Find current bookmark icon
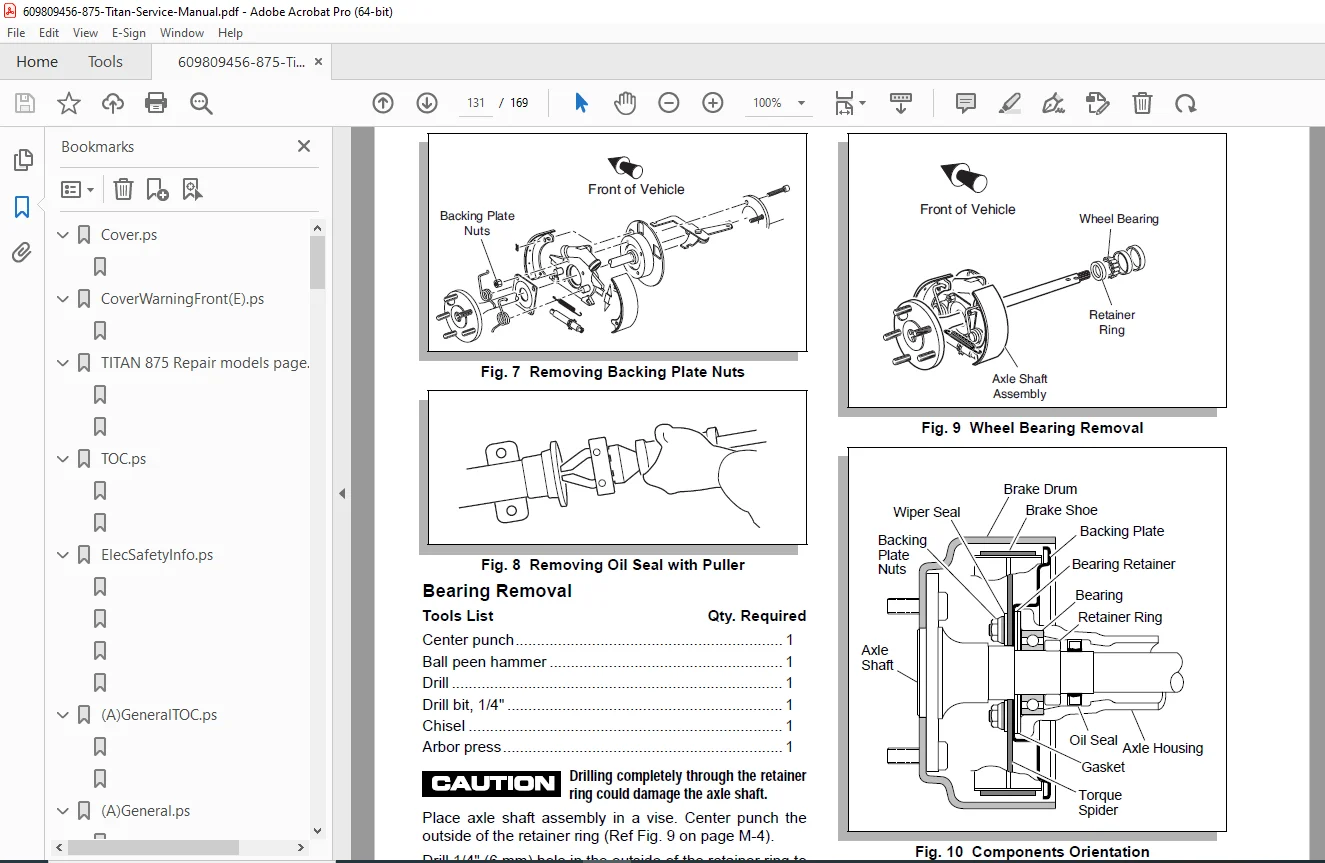This screenshot has height=863, width=1325. coord(192,189)
